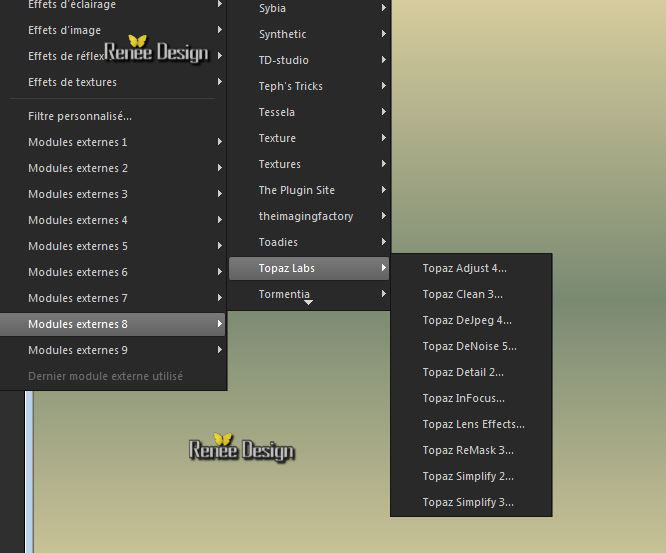The height and width of the screenshot is (553, 666).
Task: Expand Modules externes 5
Action: tap(113, 246)
